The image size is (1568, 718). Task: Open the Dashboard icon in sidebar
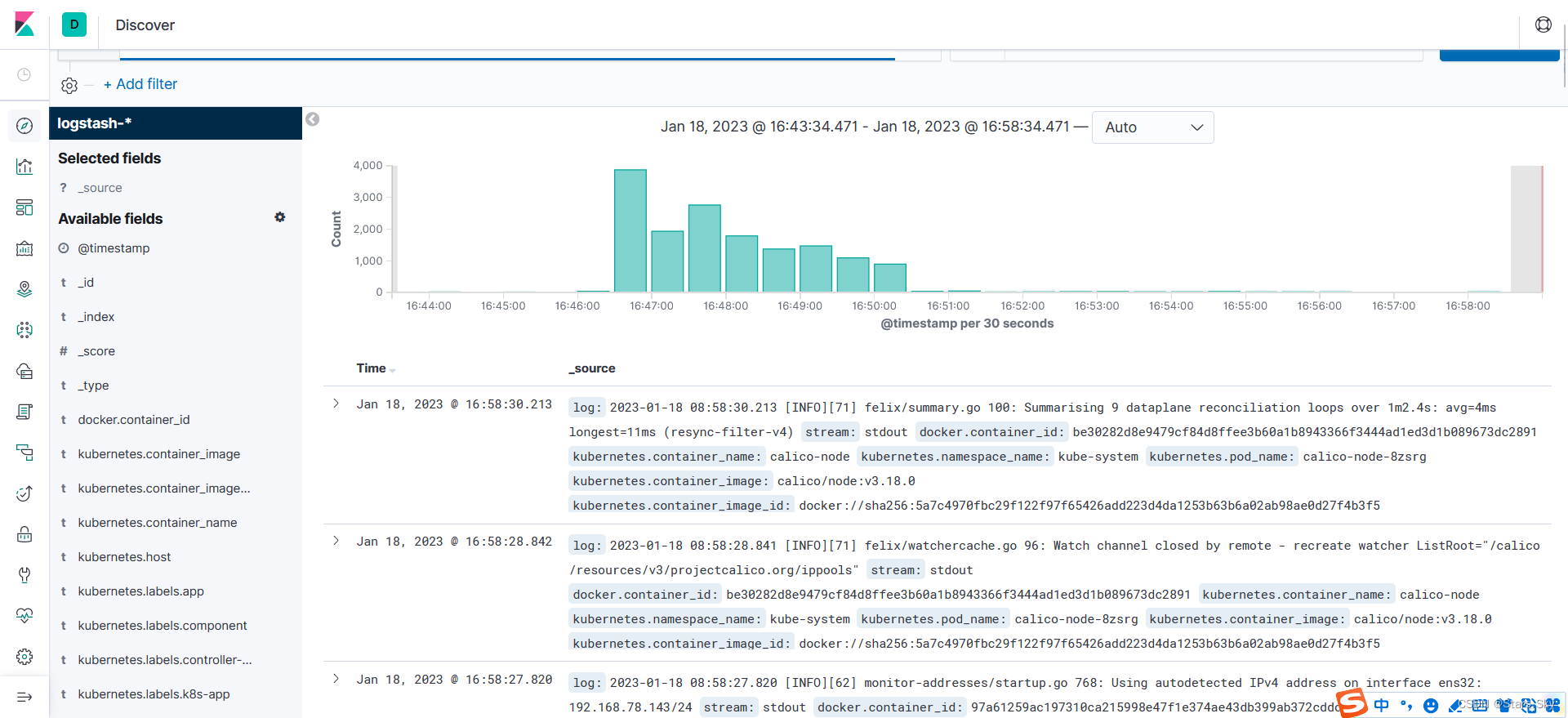tap(24, 207)
